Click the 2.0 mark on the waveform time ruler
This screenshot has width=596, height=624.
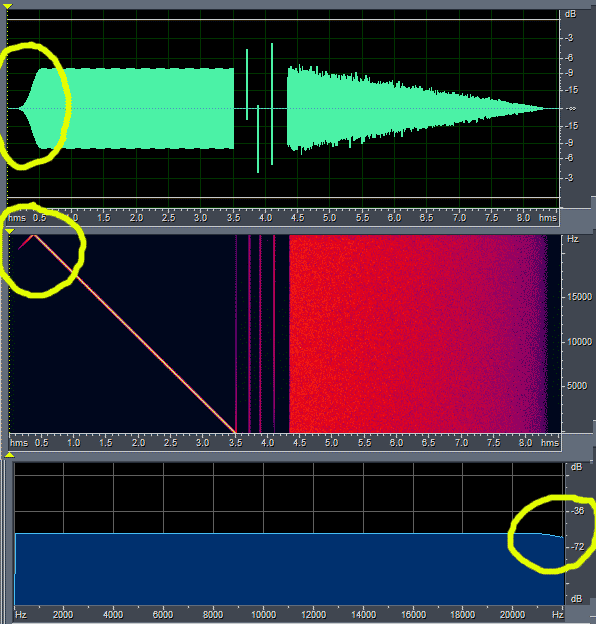pyautogui.click(x=136, y=218)
